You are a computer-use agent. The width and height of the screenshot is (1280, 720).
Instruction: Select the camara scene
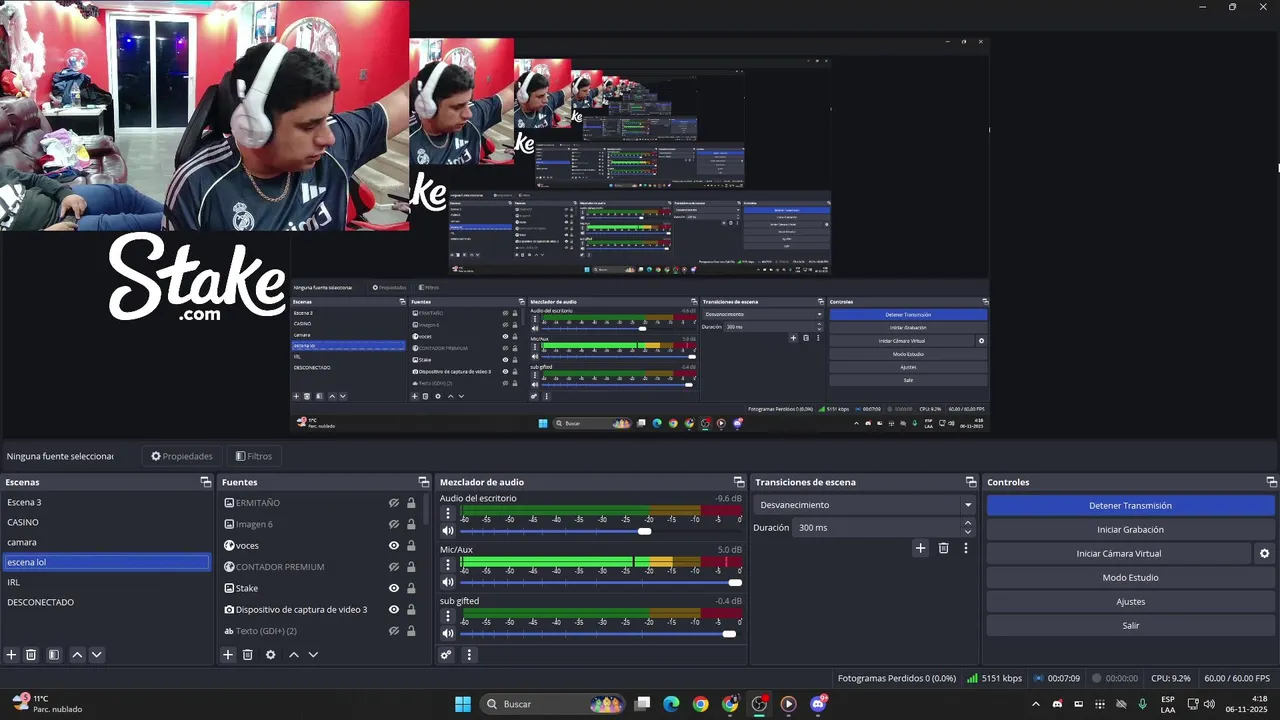point(106,542)
